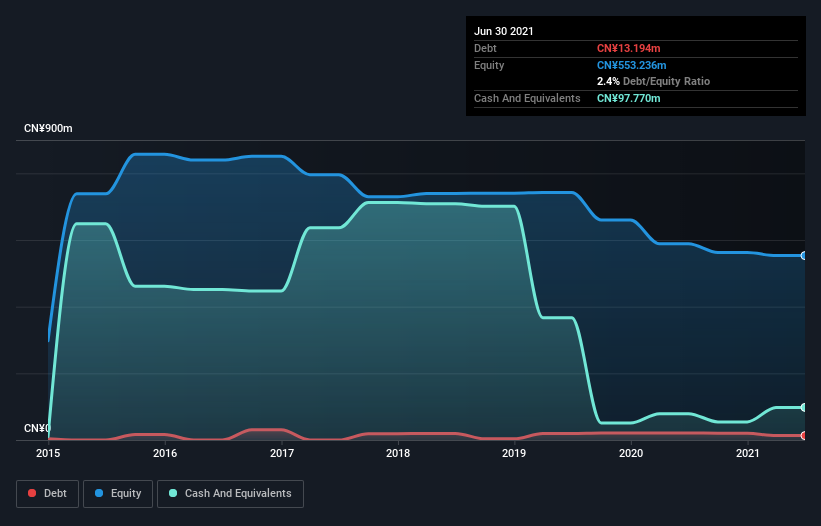Click the CN¥13.194m debt value

pyautogui.click(x=628, y=48)
